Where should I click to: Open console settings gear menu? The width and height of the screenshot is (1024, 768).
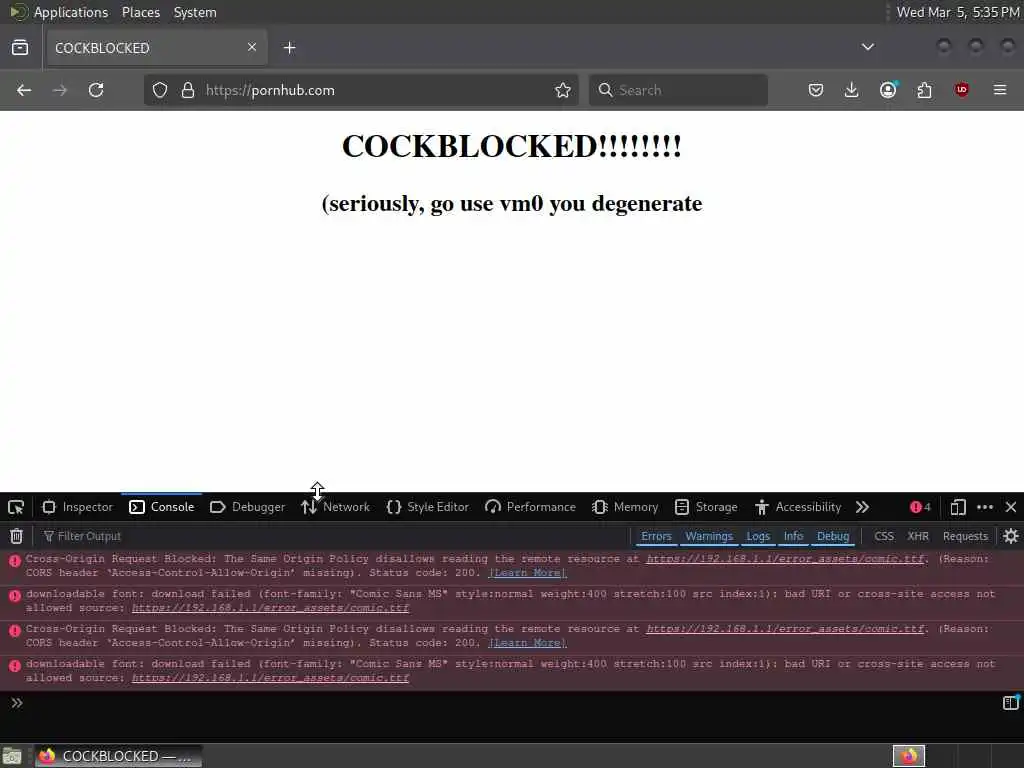tap(1011, 536)
